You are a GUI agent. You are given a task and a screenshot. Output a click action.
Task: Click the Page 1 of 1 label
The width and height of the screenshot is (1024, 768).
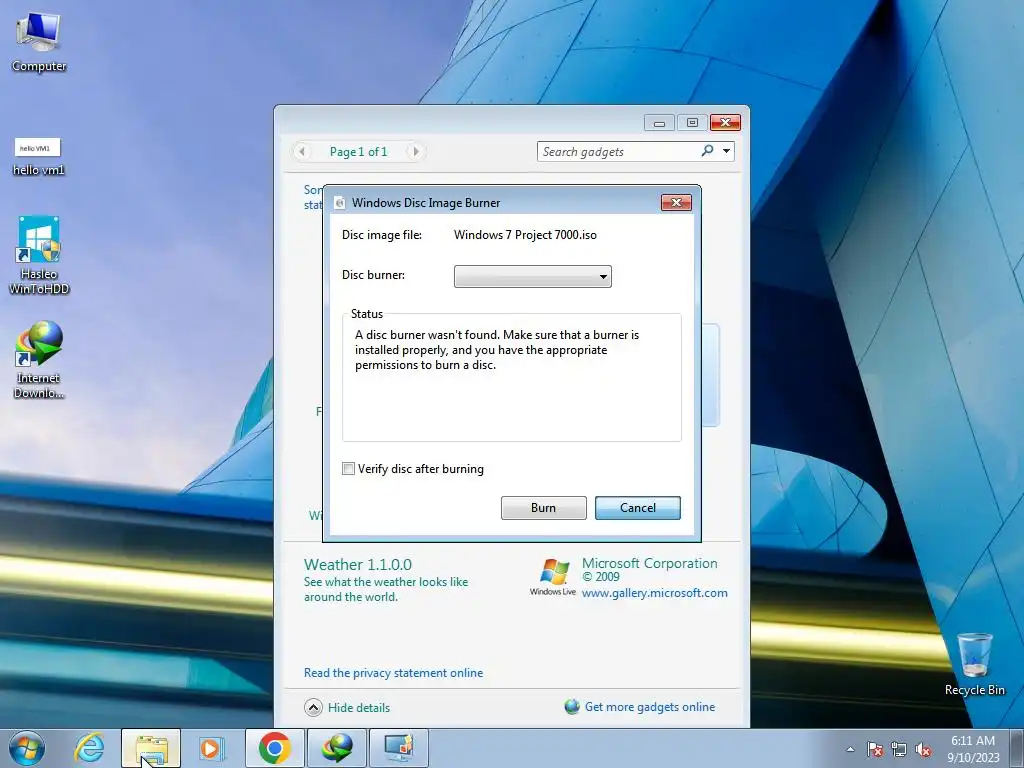tap(359, 152)
